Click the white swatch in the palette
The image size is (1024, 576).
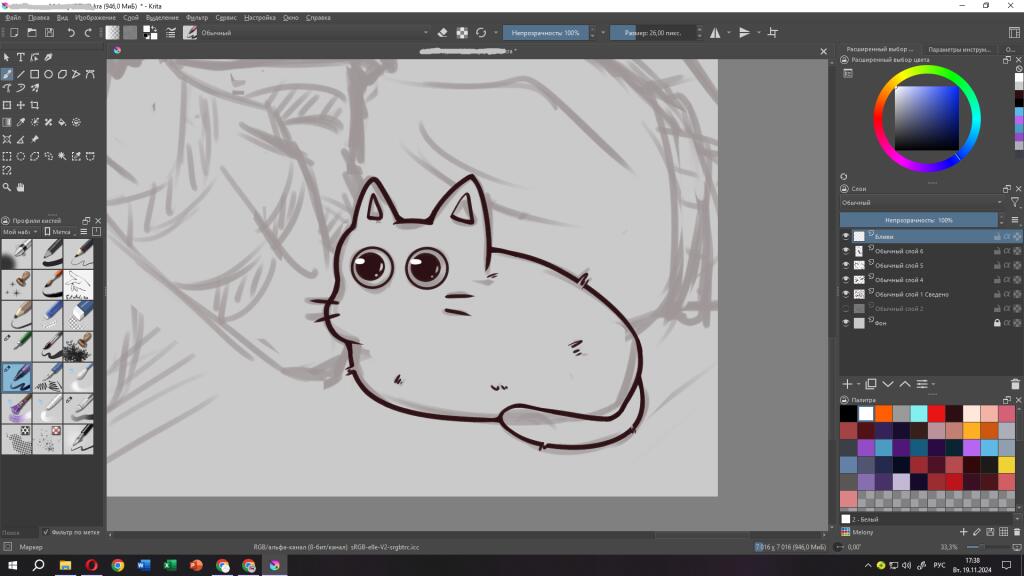point(866,413)
